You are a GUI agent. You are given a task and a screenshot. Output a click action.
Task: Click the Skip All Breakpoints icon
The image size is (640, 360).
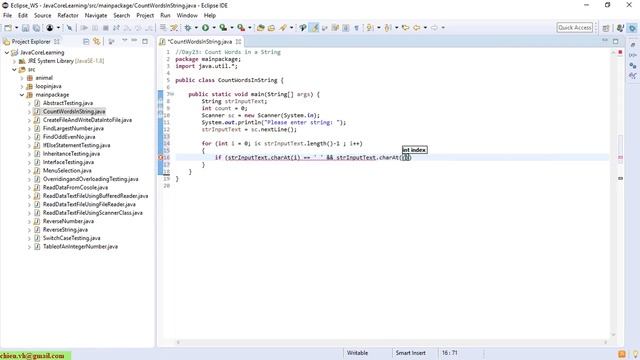tap(69, 28)
